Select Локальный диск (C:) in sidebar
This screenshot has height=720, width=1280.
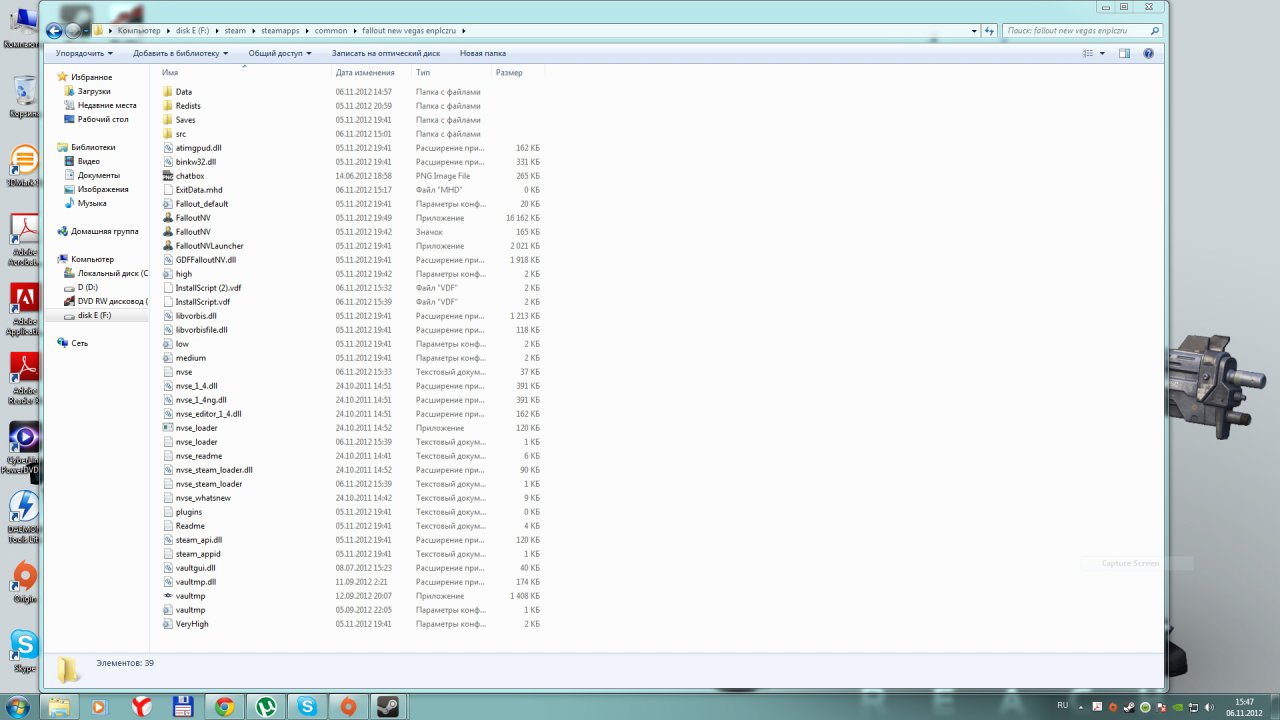pos(112,273)
